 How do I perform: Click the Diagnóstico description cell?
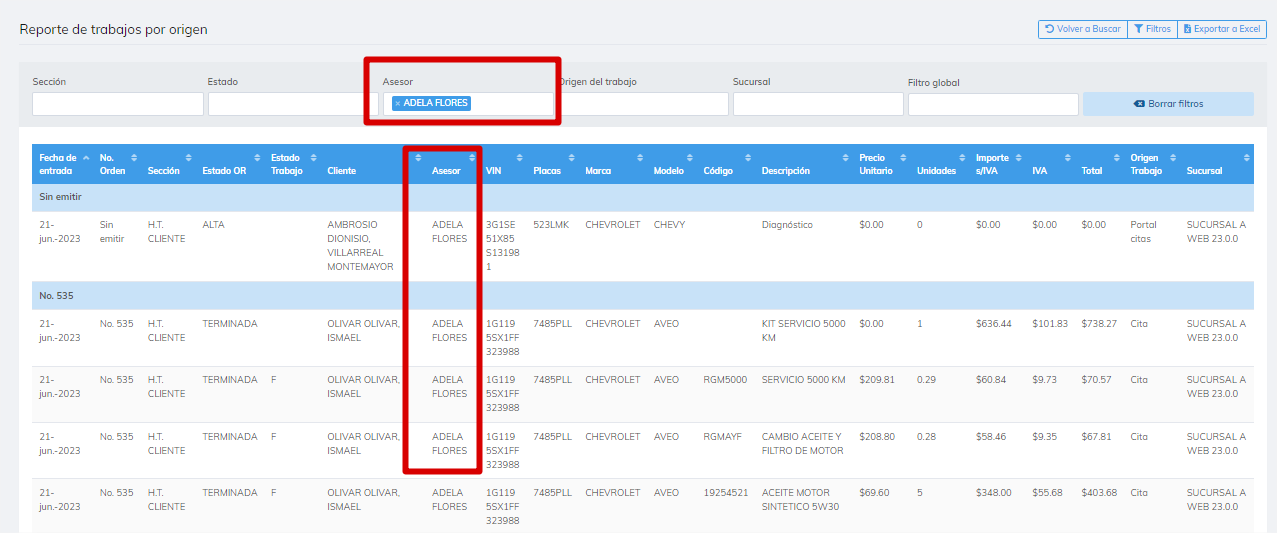(787, 225)
